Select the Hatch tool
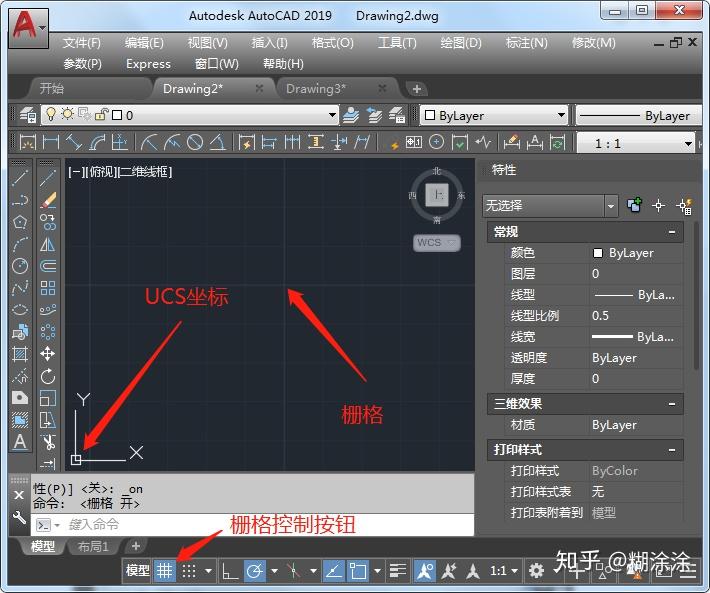 coord(20,354)
